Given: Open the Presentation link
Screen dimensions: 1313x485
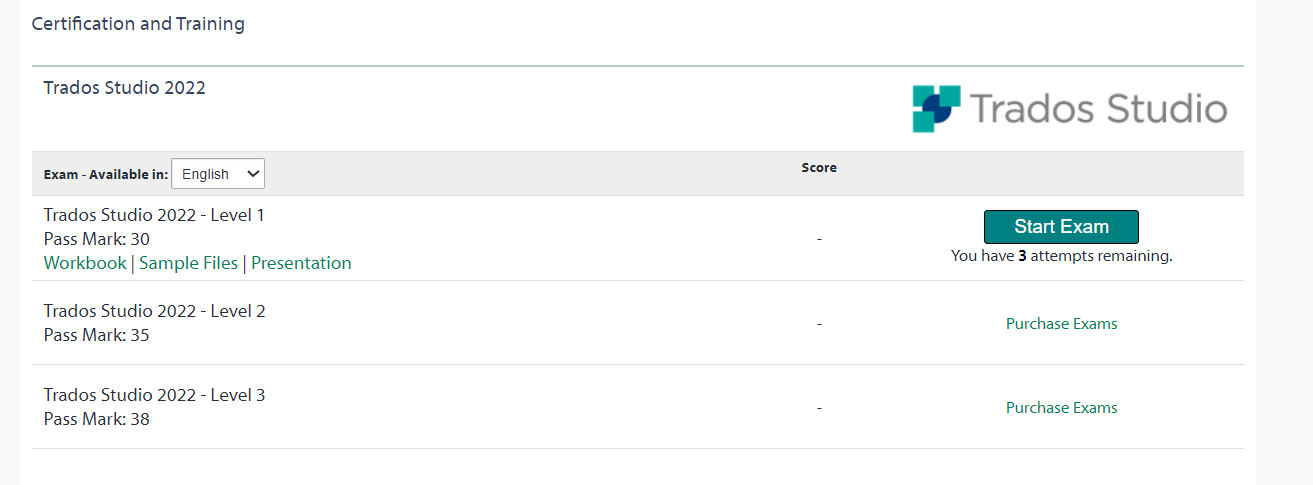Looking at the screenshot, I should coord(301,263).
